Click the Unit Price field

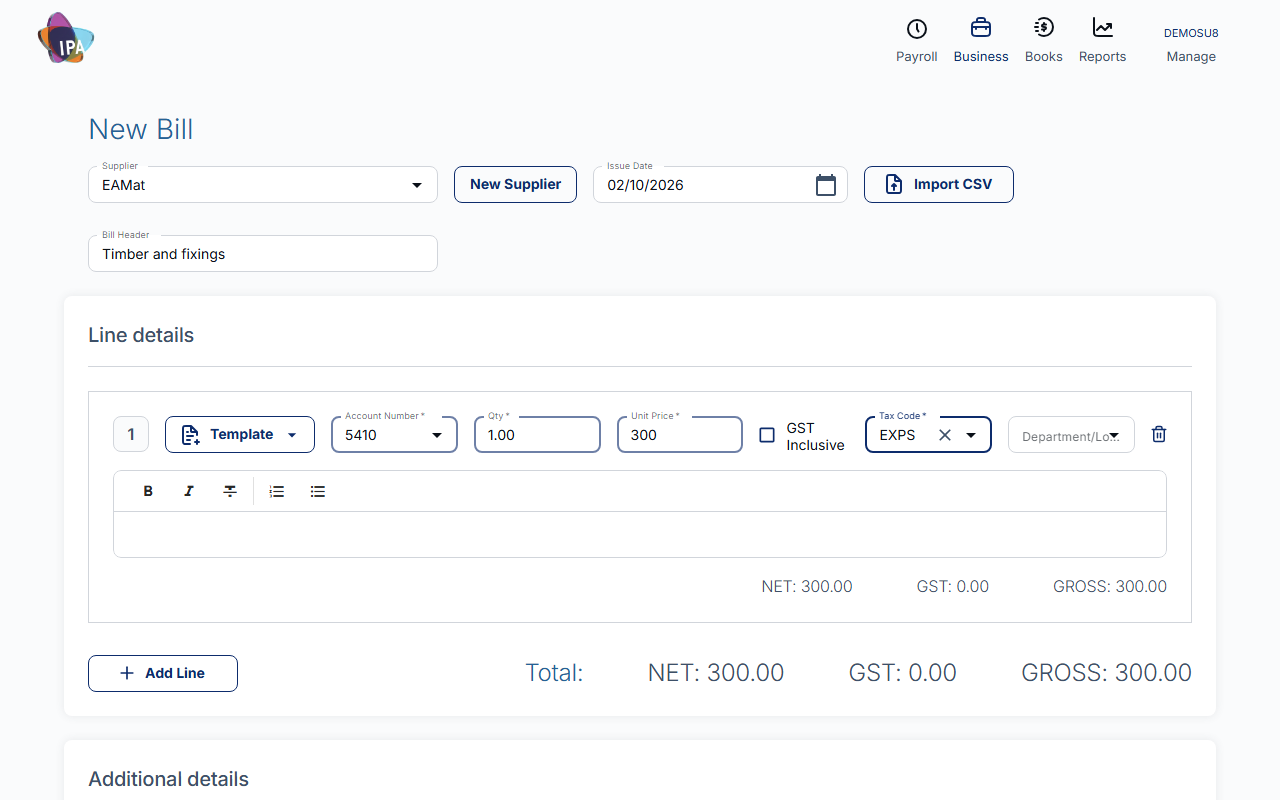coord(680,435)
